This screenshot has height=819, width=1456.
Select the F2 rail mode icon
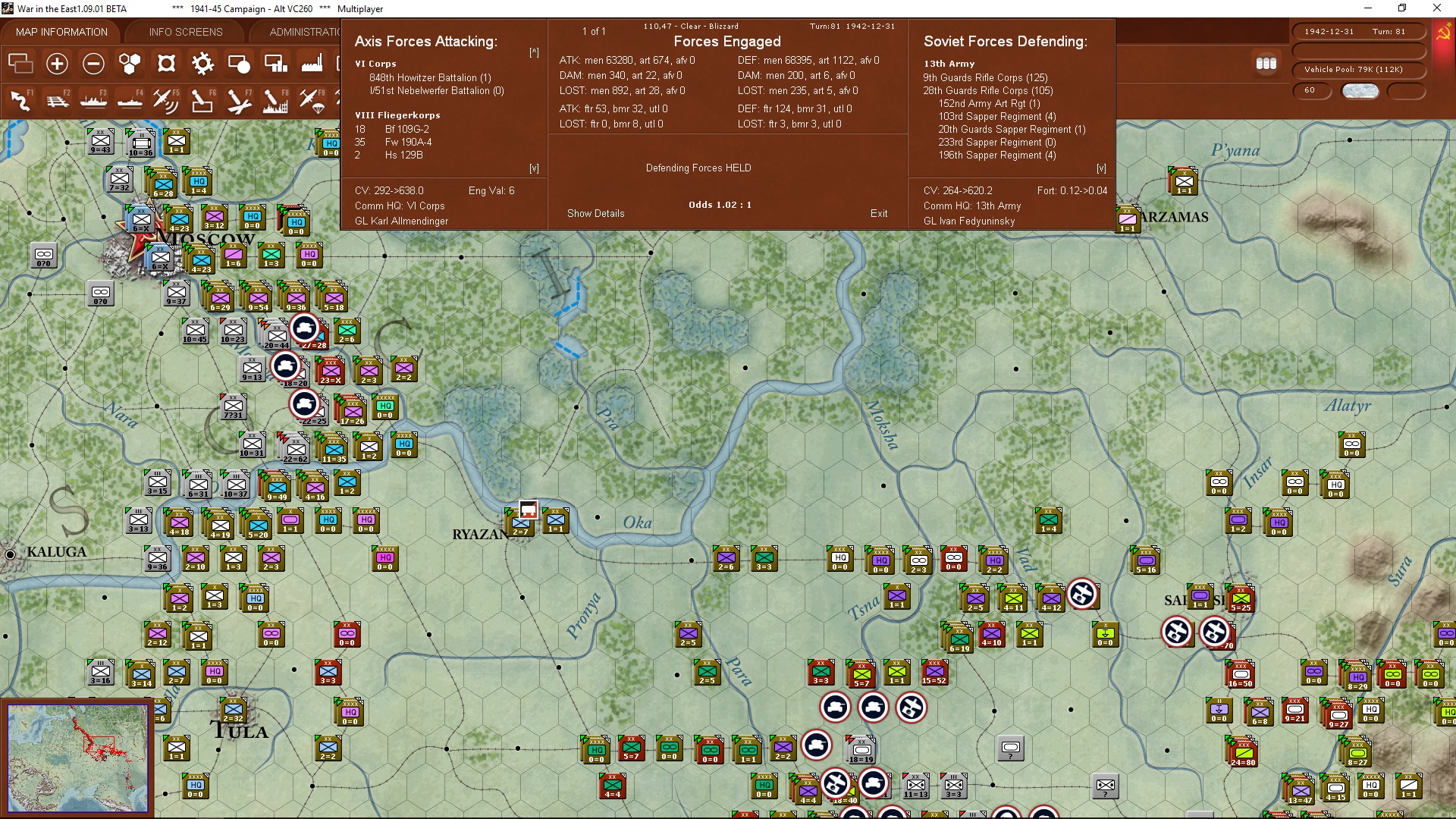57,100
